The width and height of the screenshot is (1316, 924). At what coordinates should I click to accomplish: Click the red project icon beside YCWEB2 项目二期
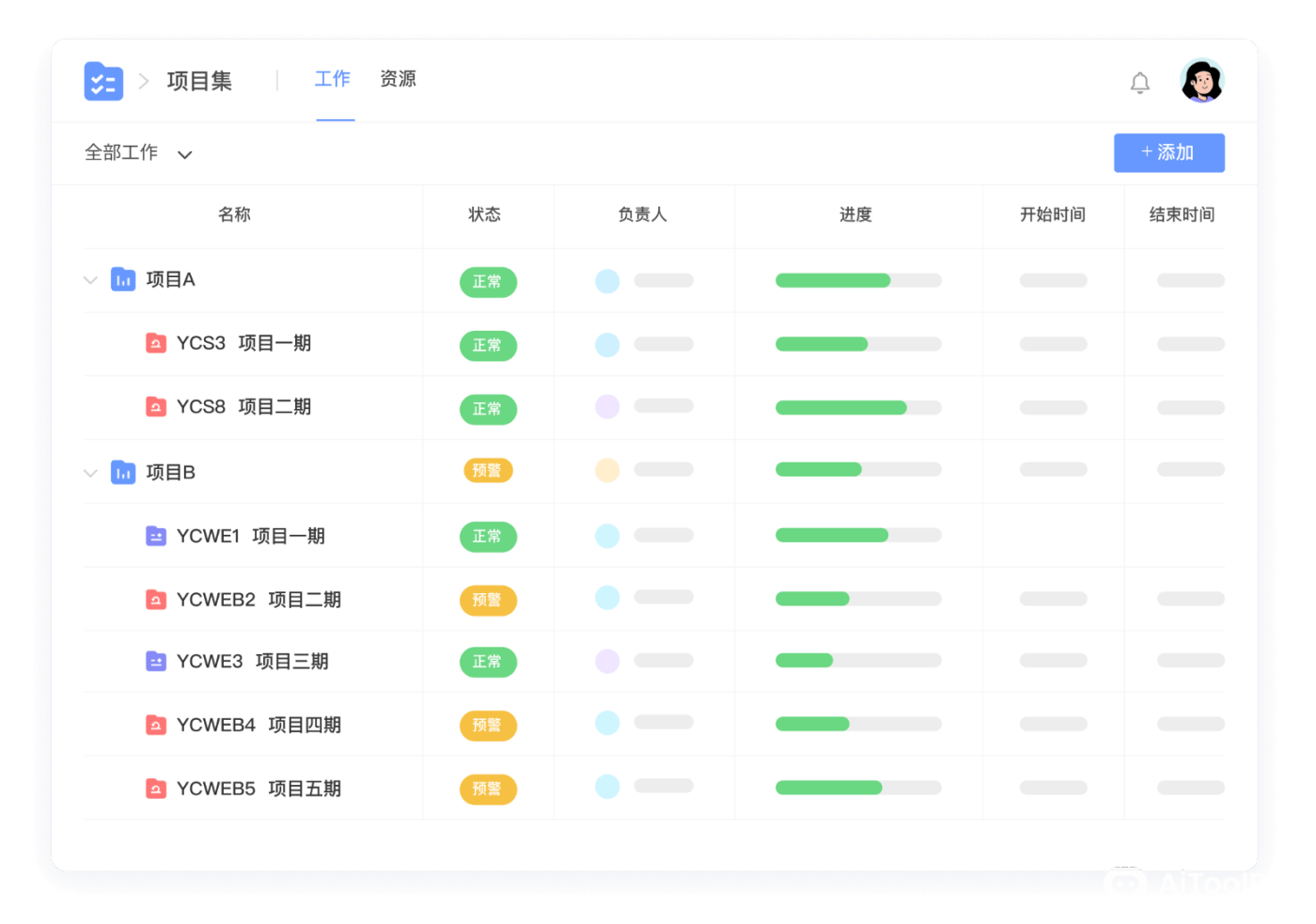tap(156, 599)
